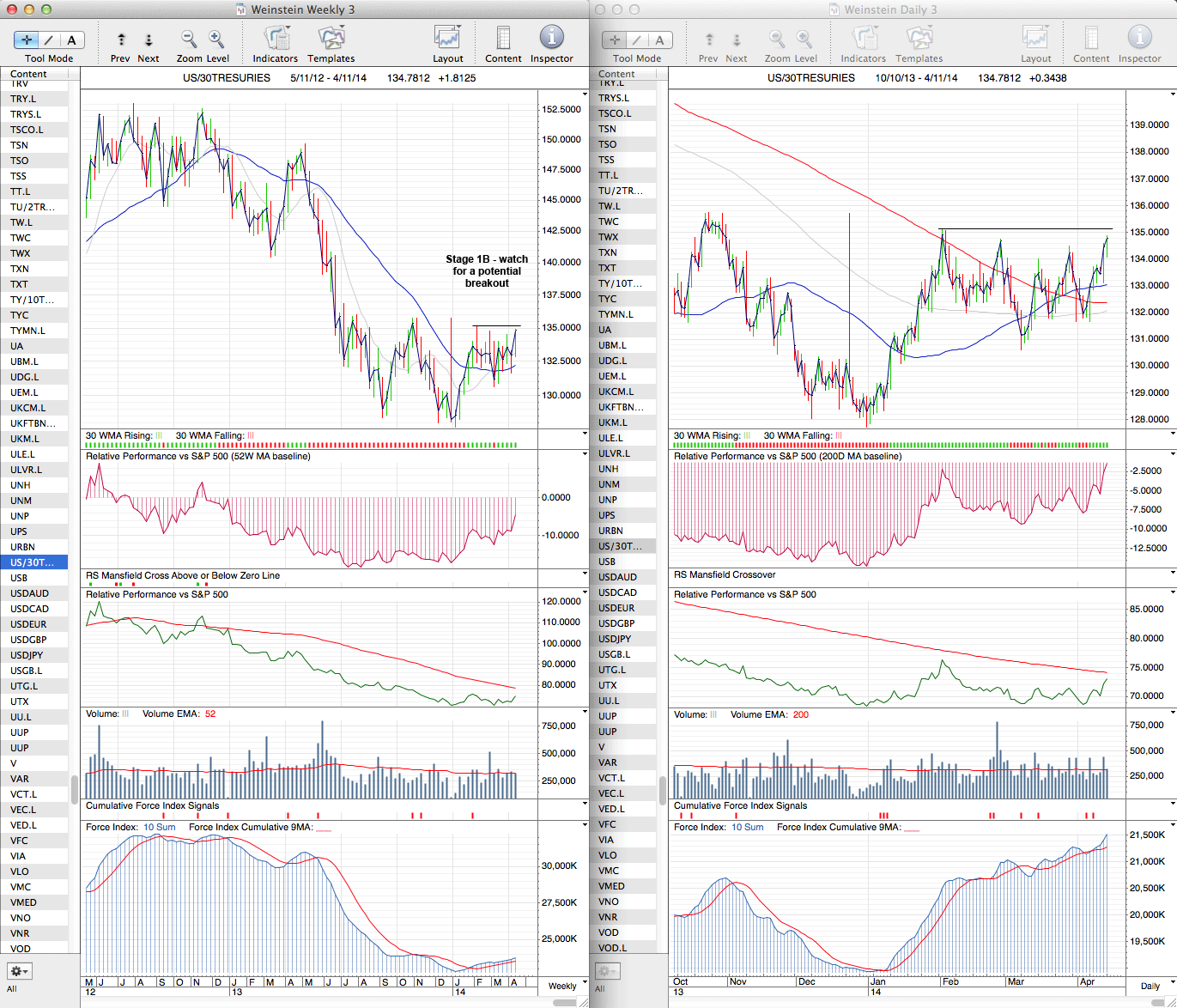Select line drawing tool mode in Weekly window

pos(49,39)
